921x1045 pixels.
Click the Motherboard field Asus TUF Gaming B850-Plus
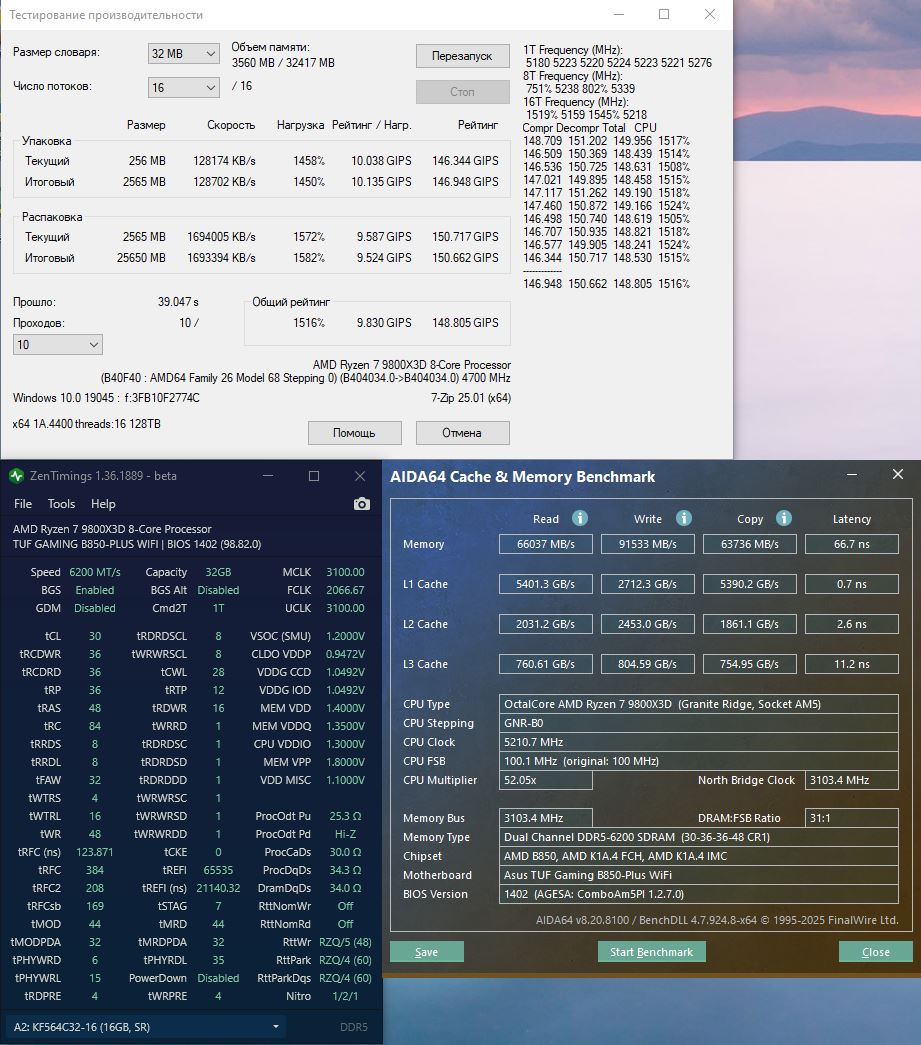(x=698, y=875)
